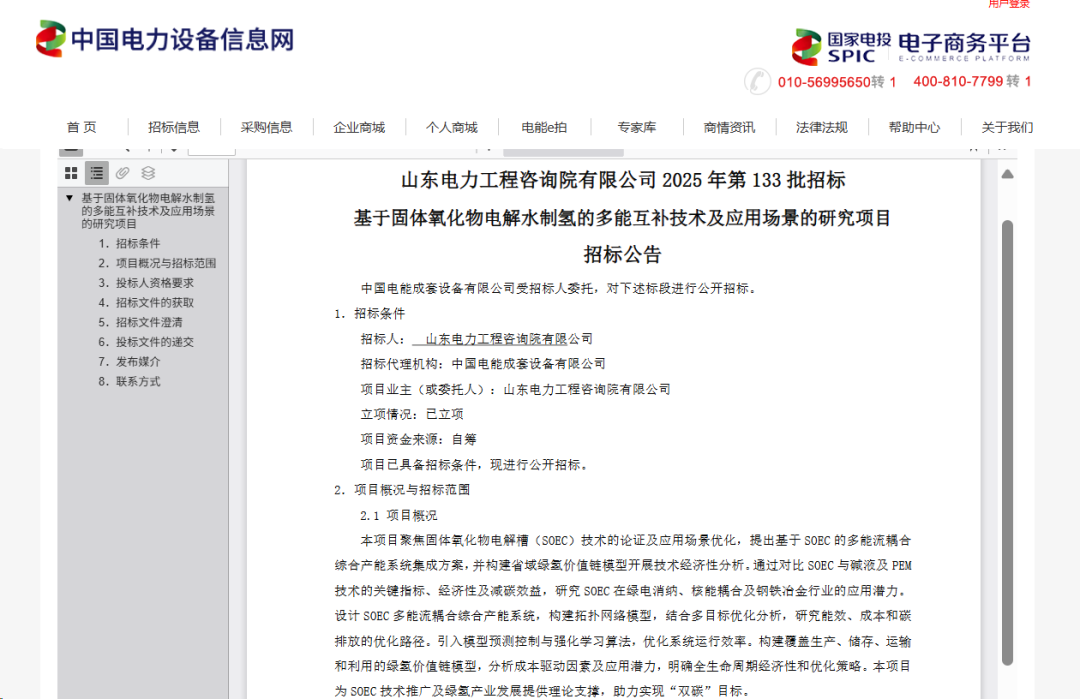Open 企业商城 navigation item

pyautogui.click(x=359, y=127)
